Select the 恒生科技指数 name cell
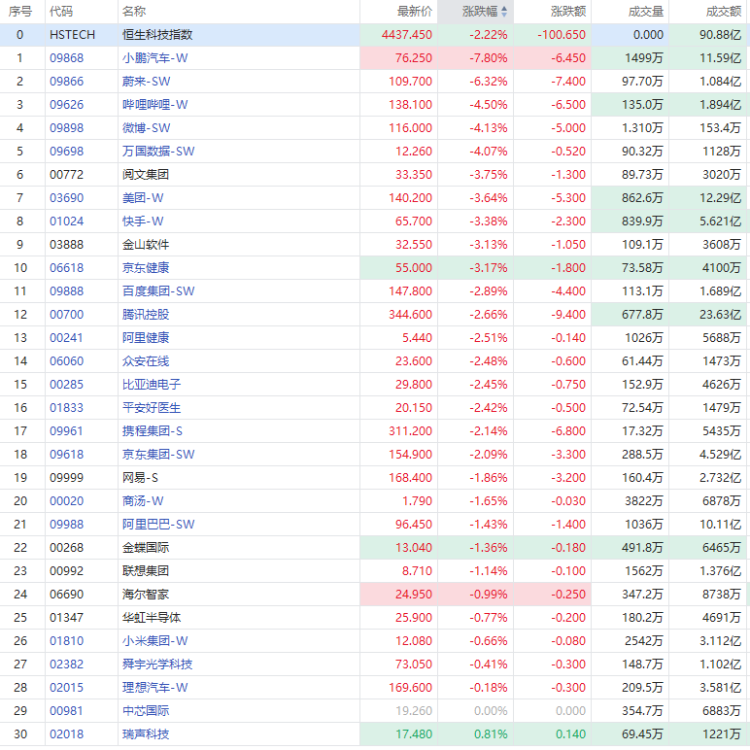The width and height of the screenshot is (750, 750). pyautogui.click(x=157, y=35)
